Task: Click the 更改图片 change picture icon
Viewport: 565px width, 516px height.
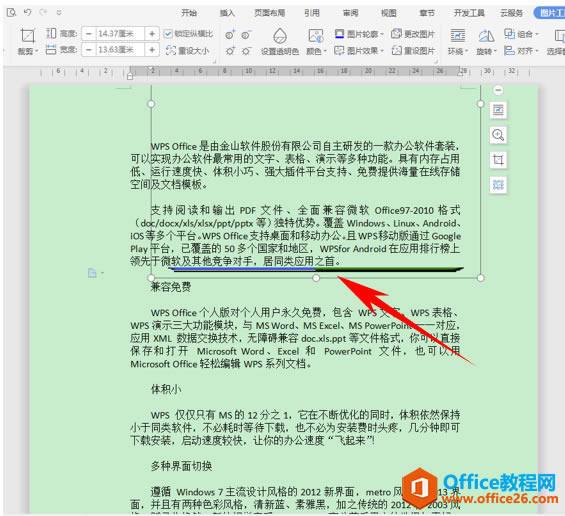Action: [x=413, y=34]
